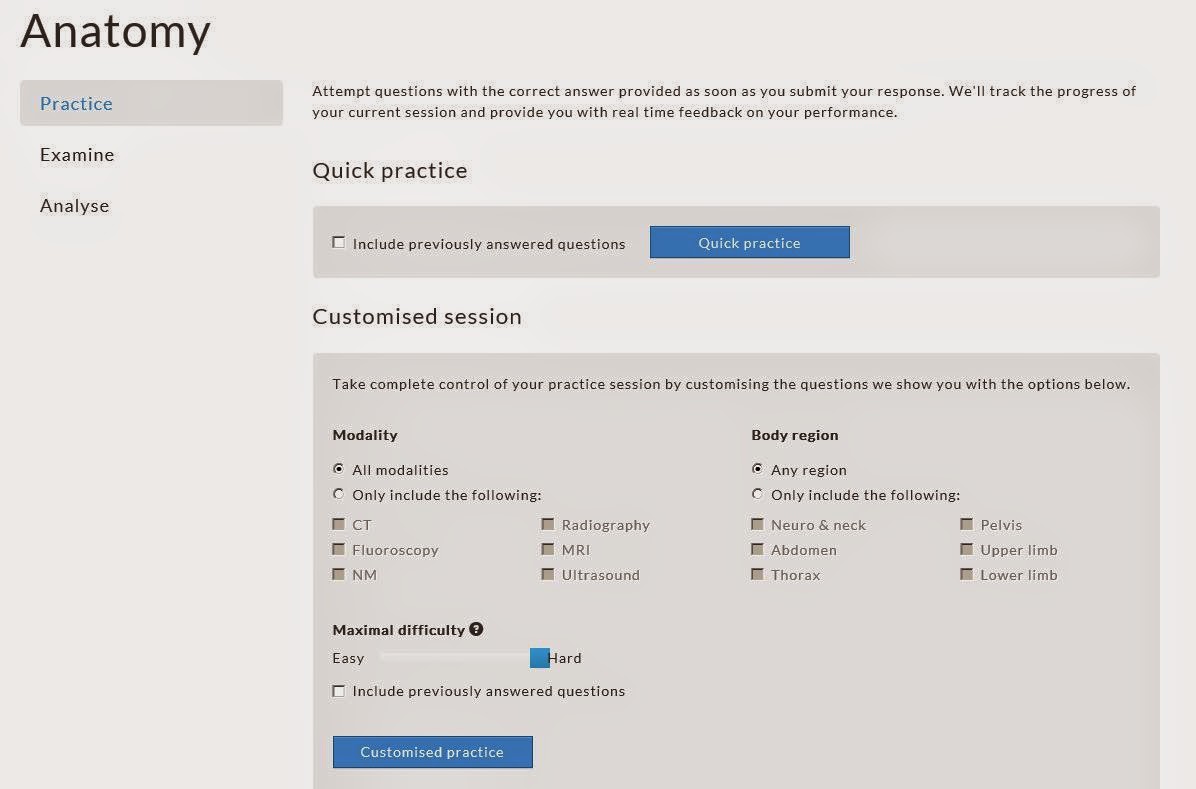1196x789 pixels.
Task: Check the Upper limb body region
Action: [966, 549]
